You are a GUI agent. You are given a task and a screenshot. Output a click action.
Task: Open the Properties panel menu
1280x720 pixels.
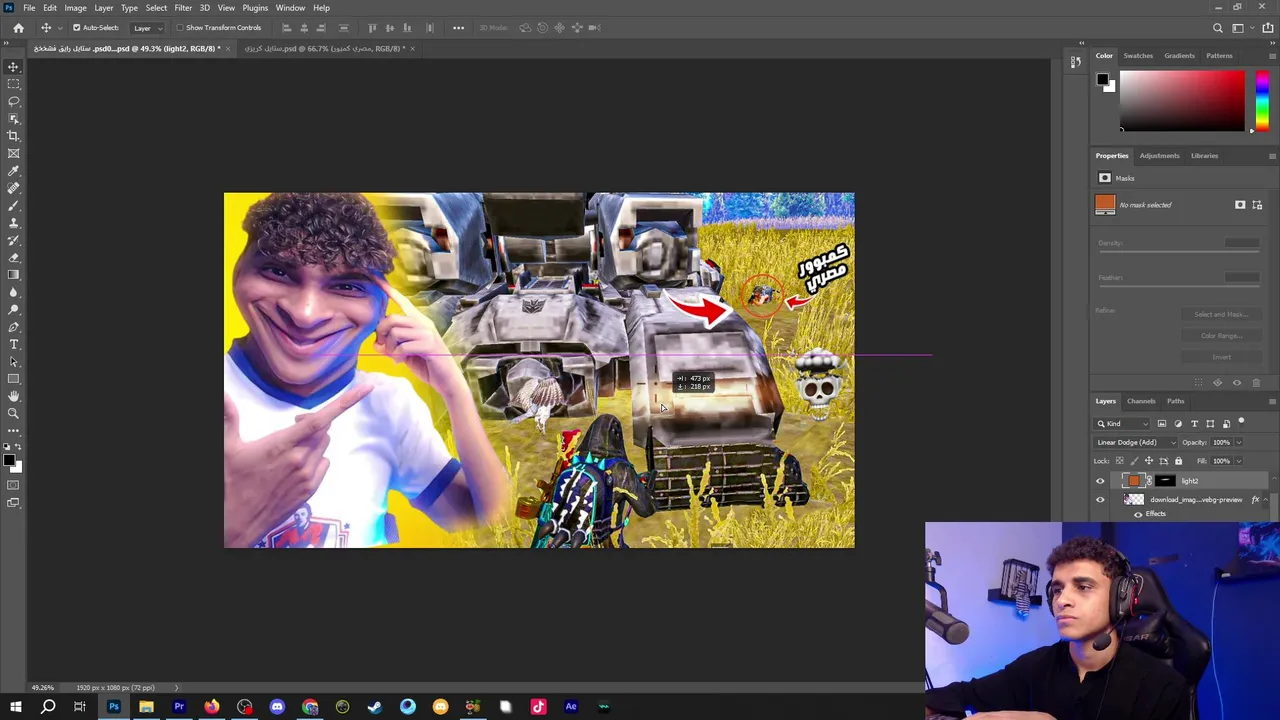click(1272, 156)
